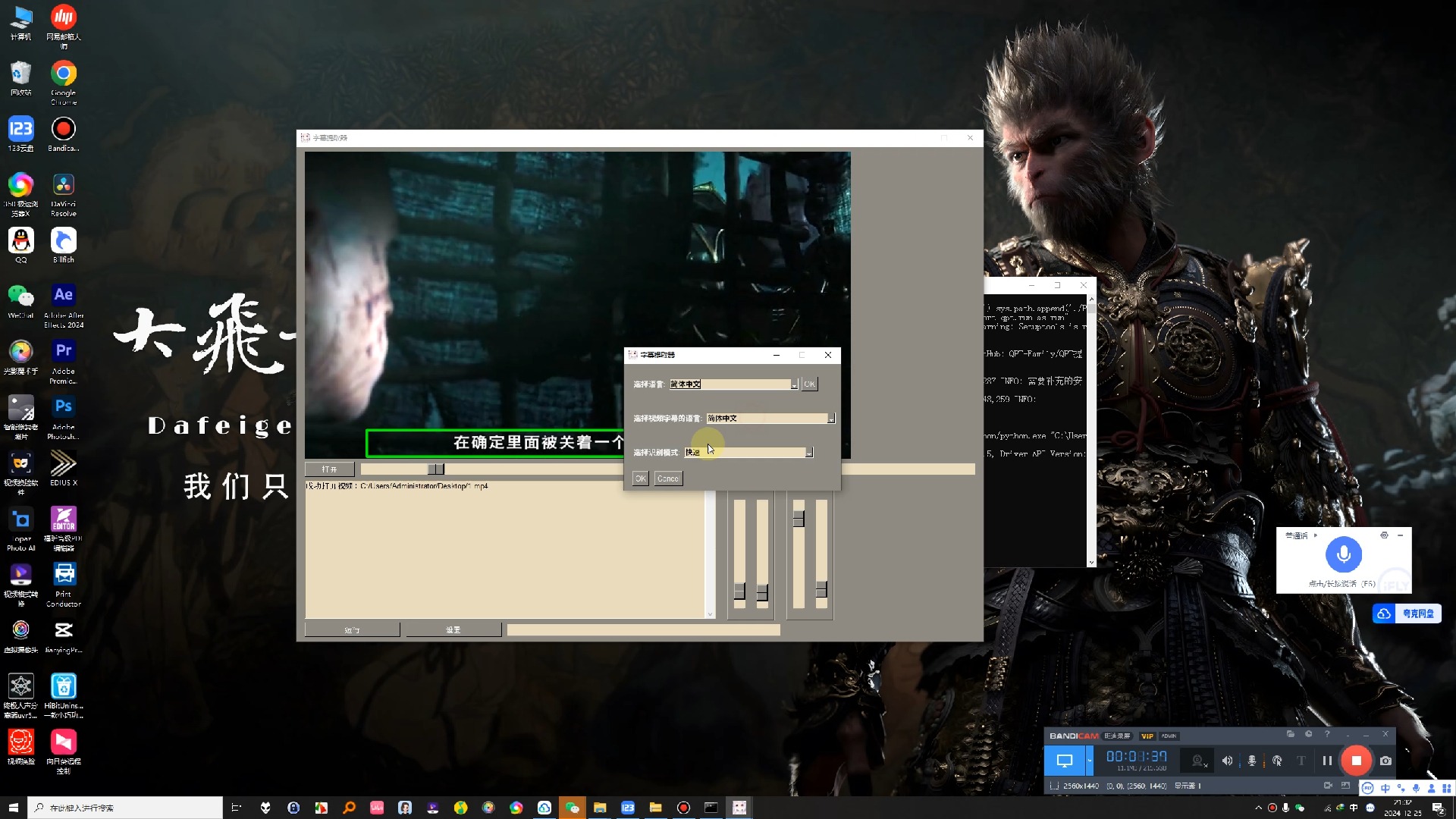The width and height of the screenshot is (1456, 819).
Task: Open the 选择语言 language dropdown
Action: (x=794, y=384)
